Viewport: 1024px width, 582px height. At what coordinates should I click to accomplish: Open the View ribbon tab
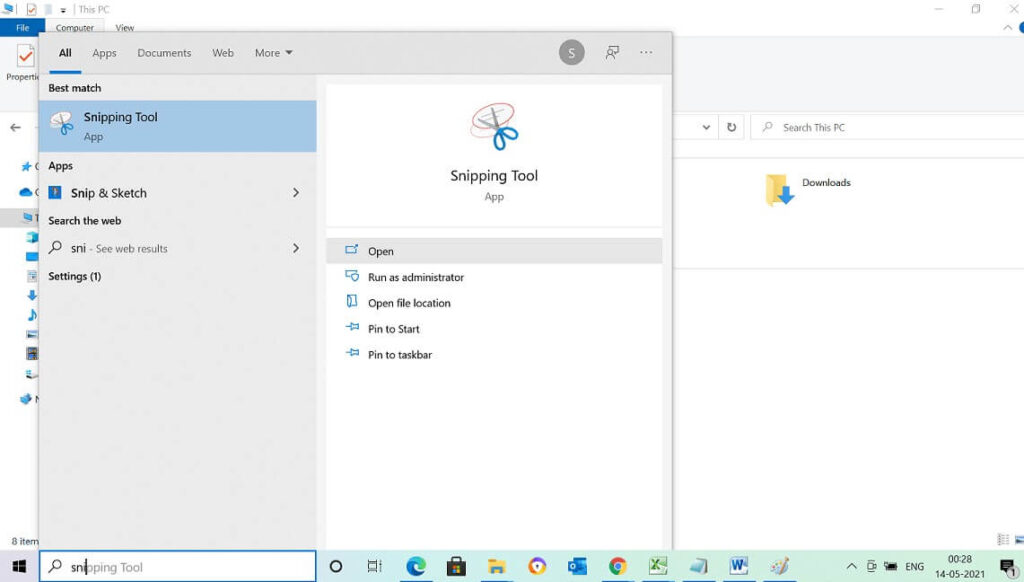[x=125, y=27]
